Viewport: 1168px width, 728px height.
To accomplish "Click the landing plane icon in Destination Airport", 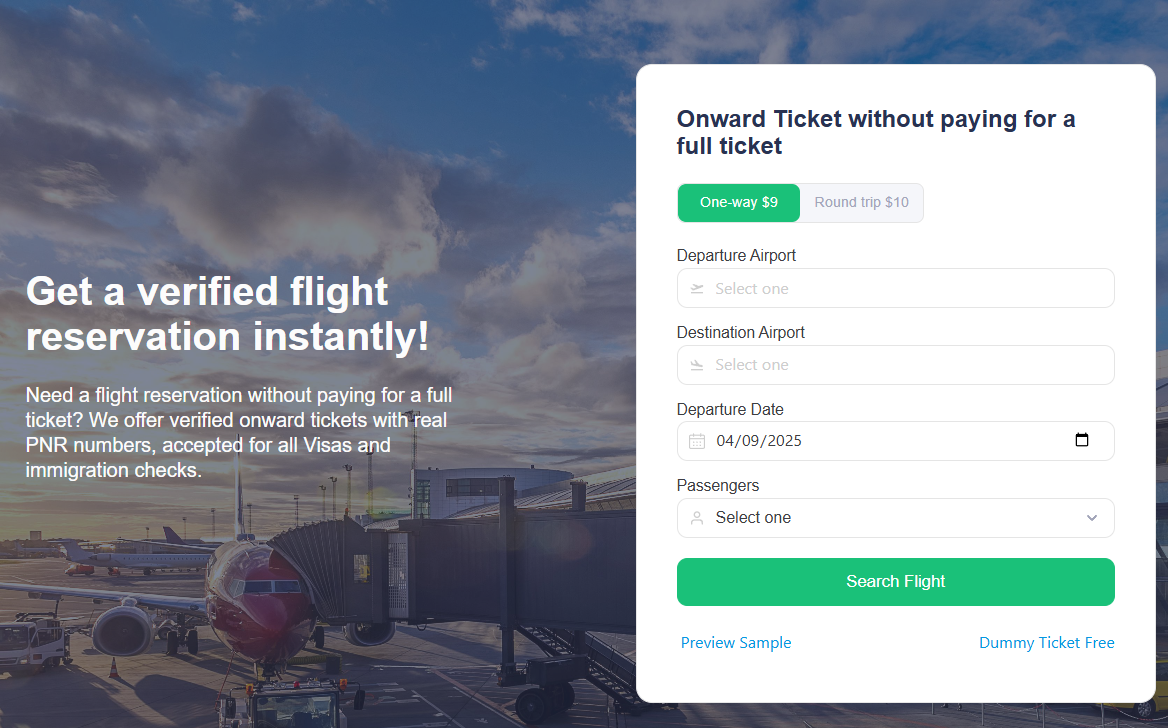I will tap(697, 365).
